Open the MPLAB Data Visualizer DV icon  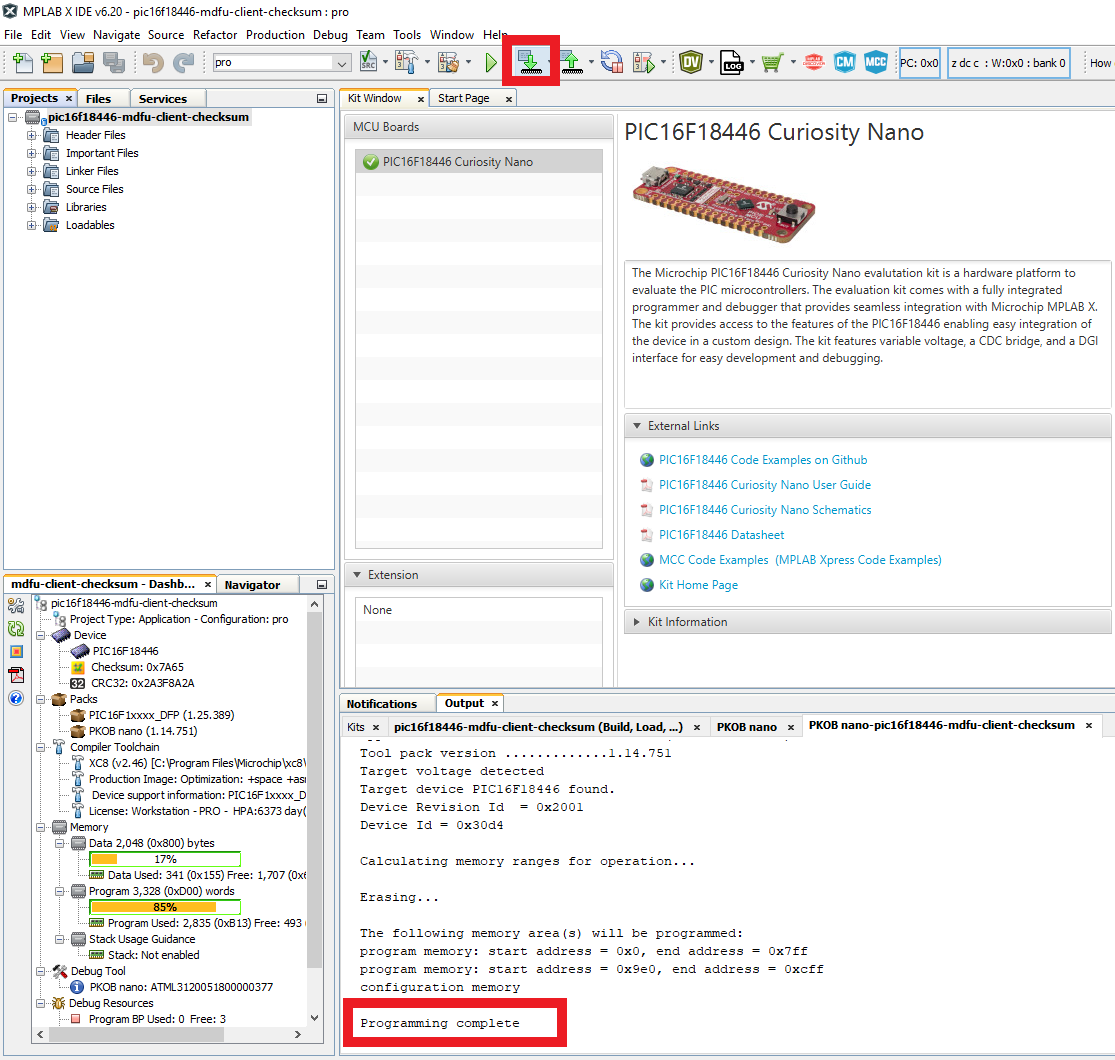pos(690,63)
